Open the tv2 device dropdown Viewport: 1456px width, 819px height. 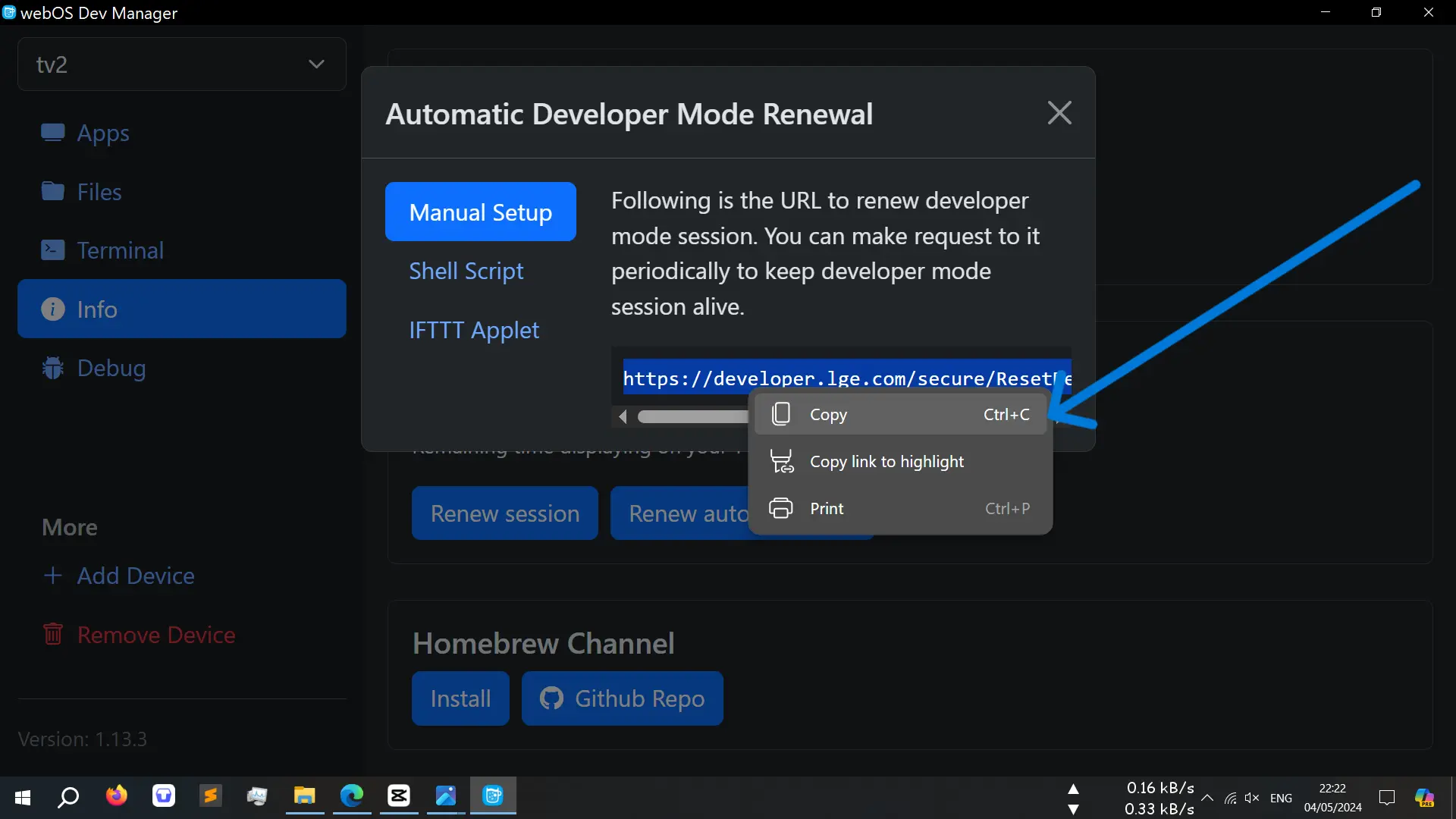182,64
